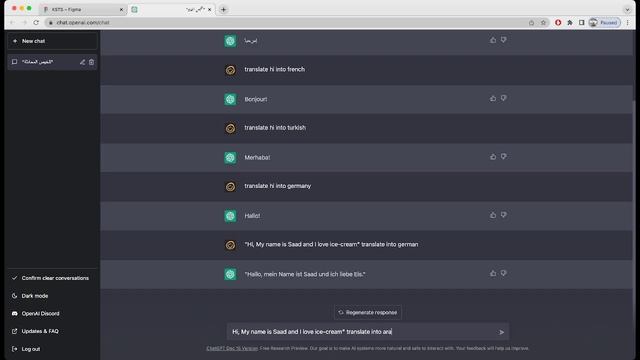640x360 pixels.
Task: Send the message with arrow icon
Action: tap(501, 332)
